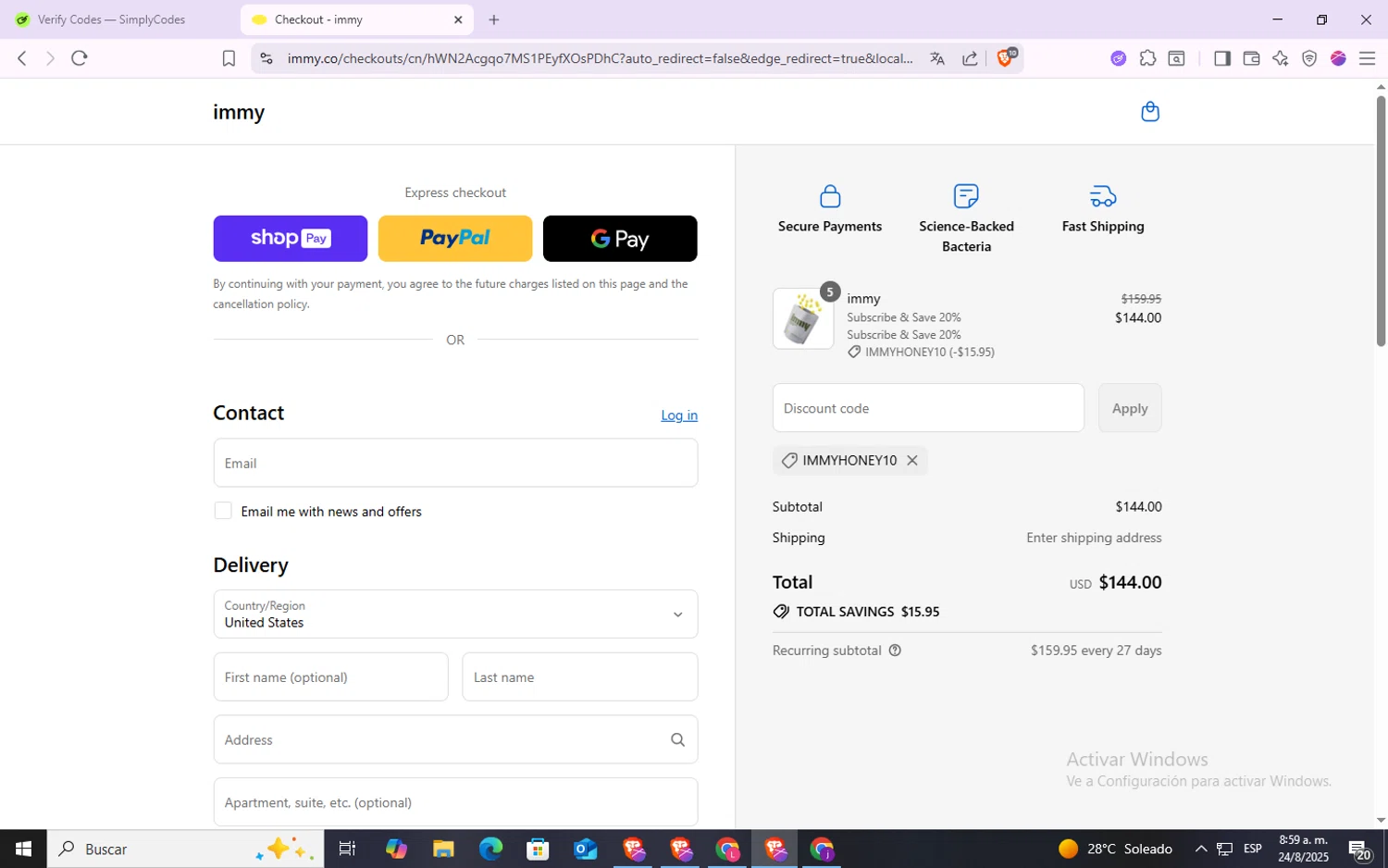
Task: Open the notification center icon
Action: pos(1359,849)
